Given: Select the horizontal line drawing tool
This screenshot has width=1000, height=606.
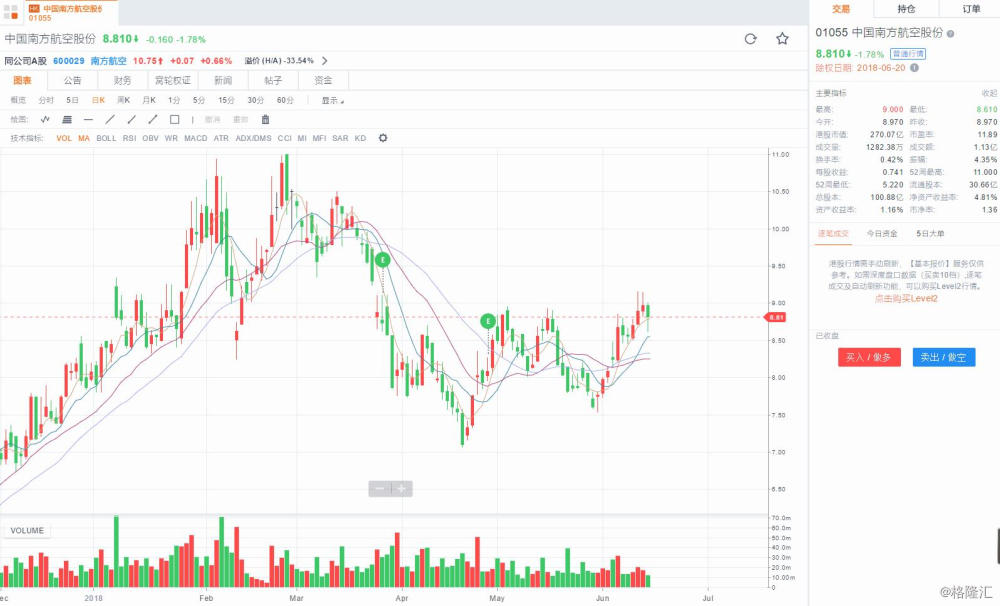Looking at the screenshot, I should (x=89, y=119).
